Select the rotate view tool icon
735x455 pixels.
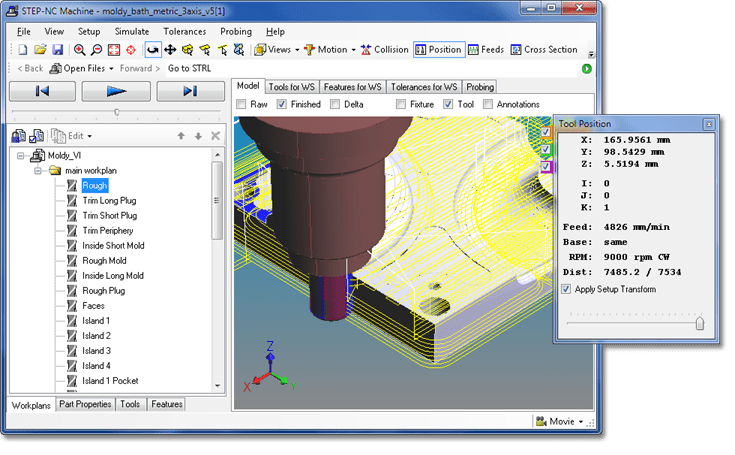153,50
